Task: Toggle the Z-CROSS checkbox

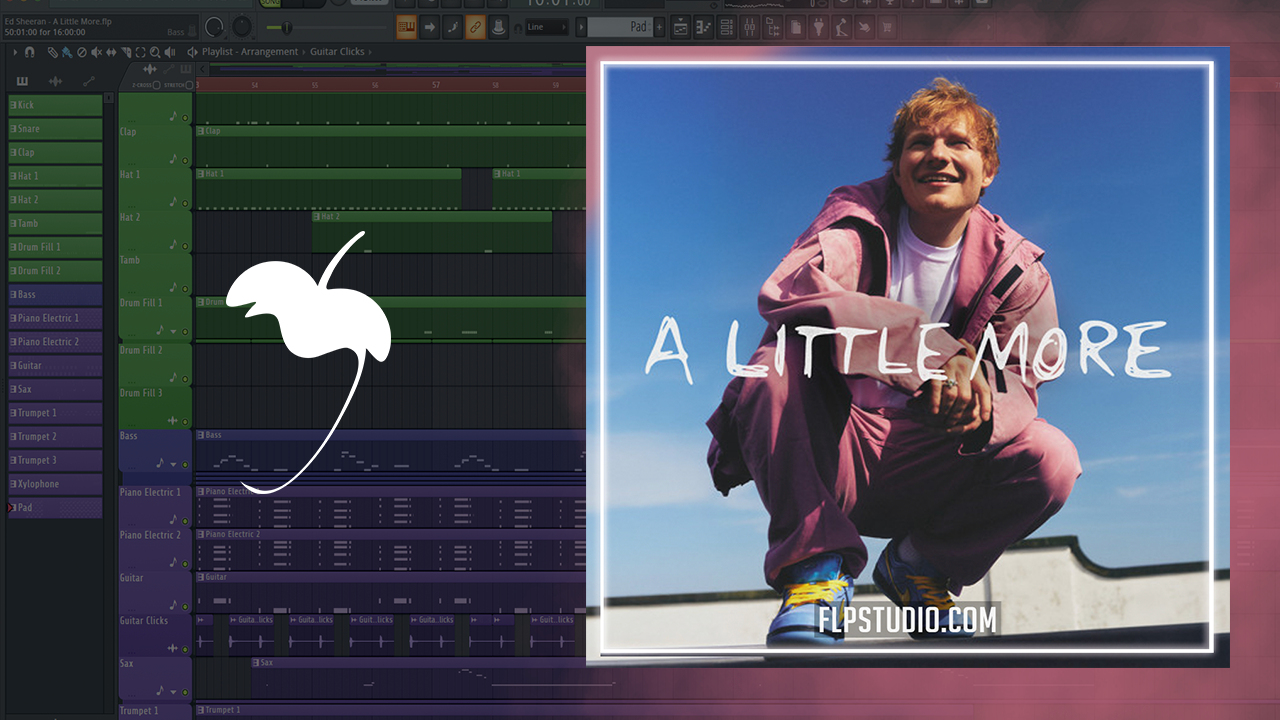Action: point(156,85)
